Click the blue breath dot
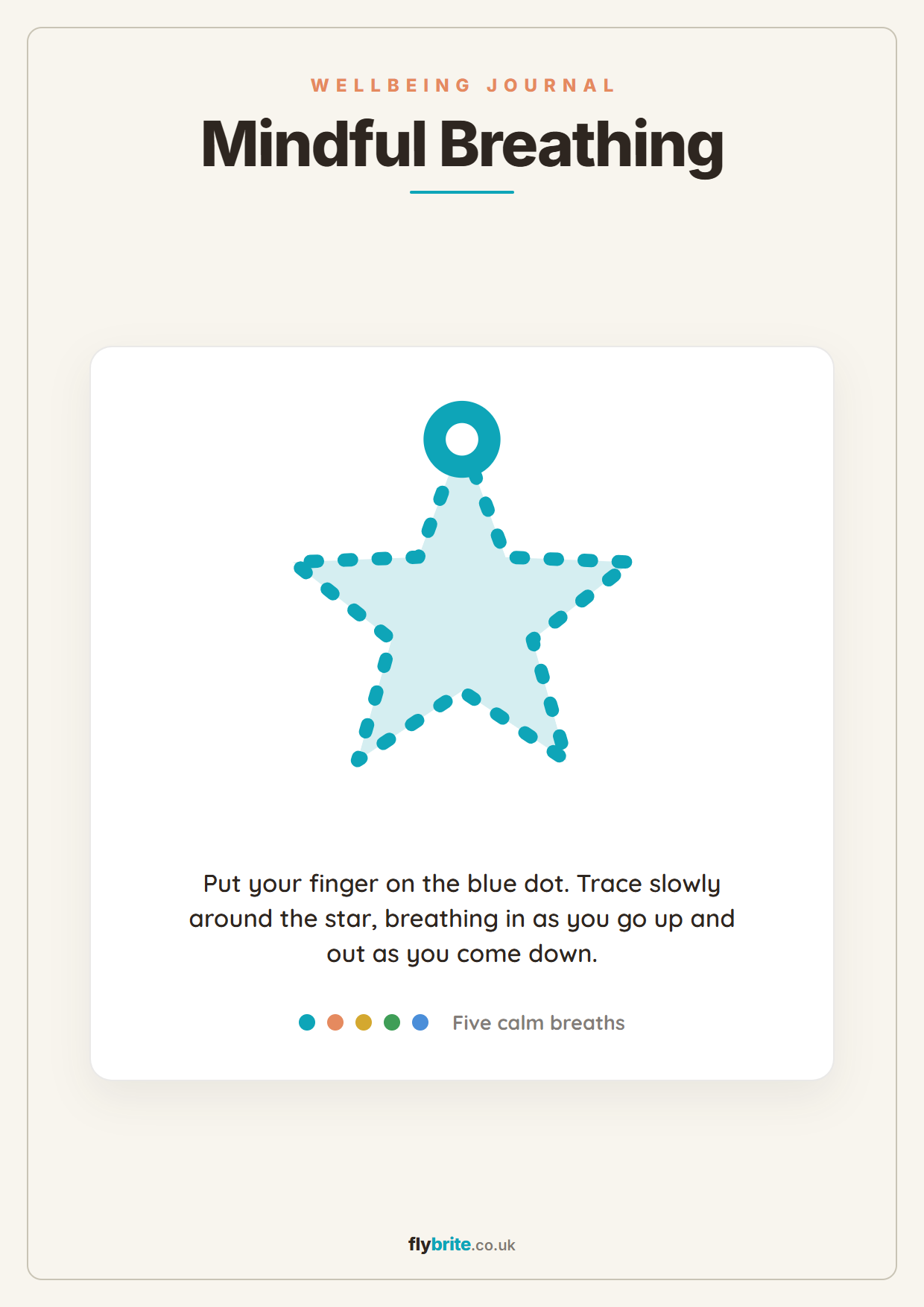The image size is (924, 1307). click(420, 1022)
